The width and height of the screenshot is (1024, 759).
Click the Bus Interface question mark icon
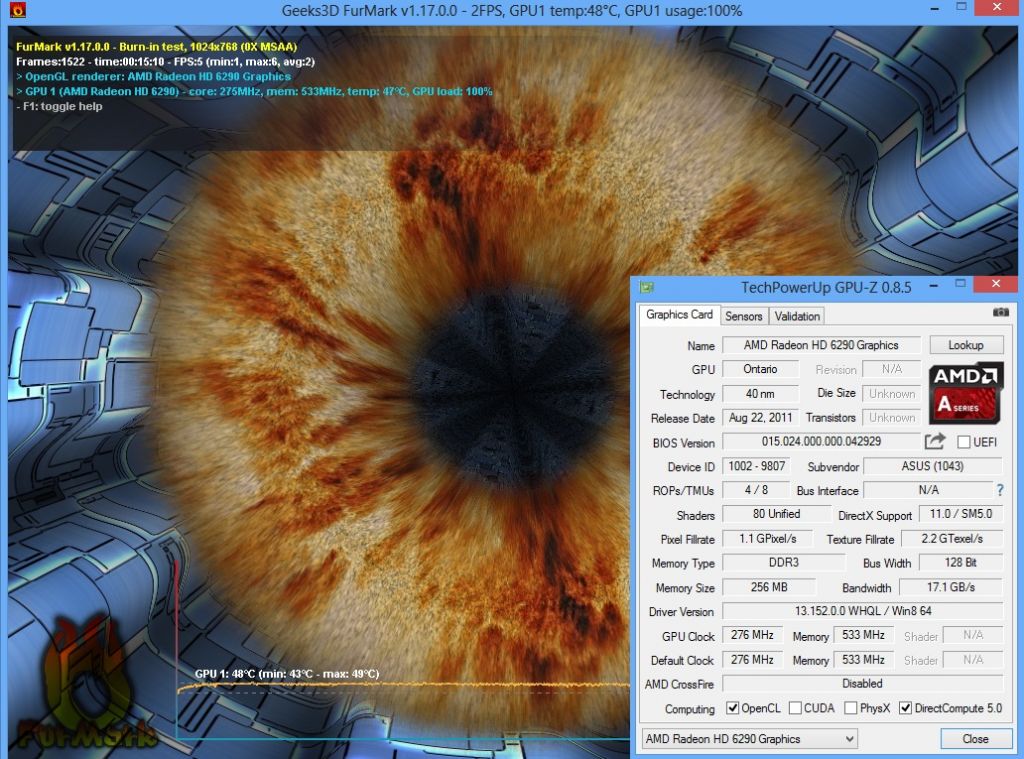coord(999,490)
